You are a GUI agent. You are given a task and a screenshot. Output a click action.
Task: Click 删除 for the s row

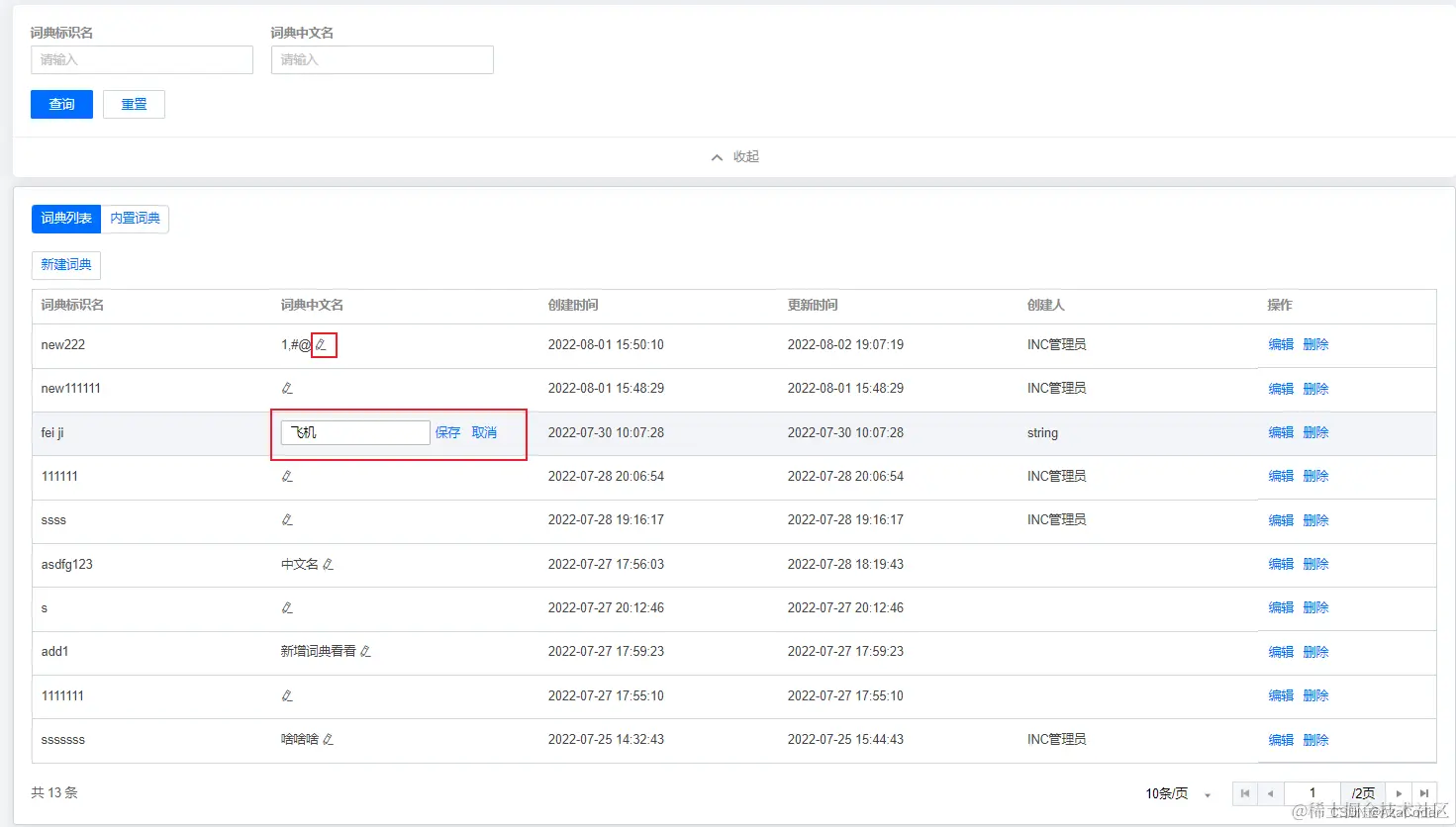[1315, 608]
